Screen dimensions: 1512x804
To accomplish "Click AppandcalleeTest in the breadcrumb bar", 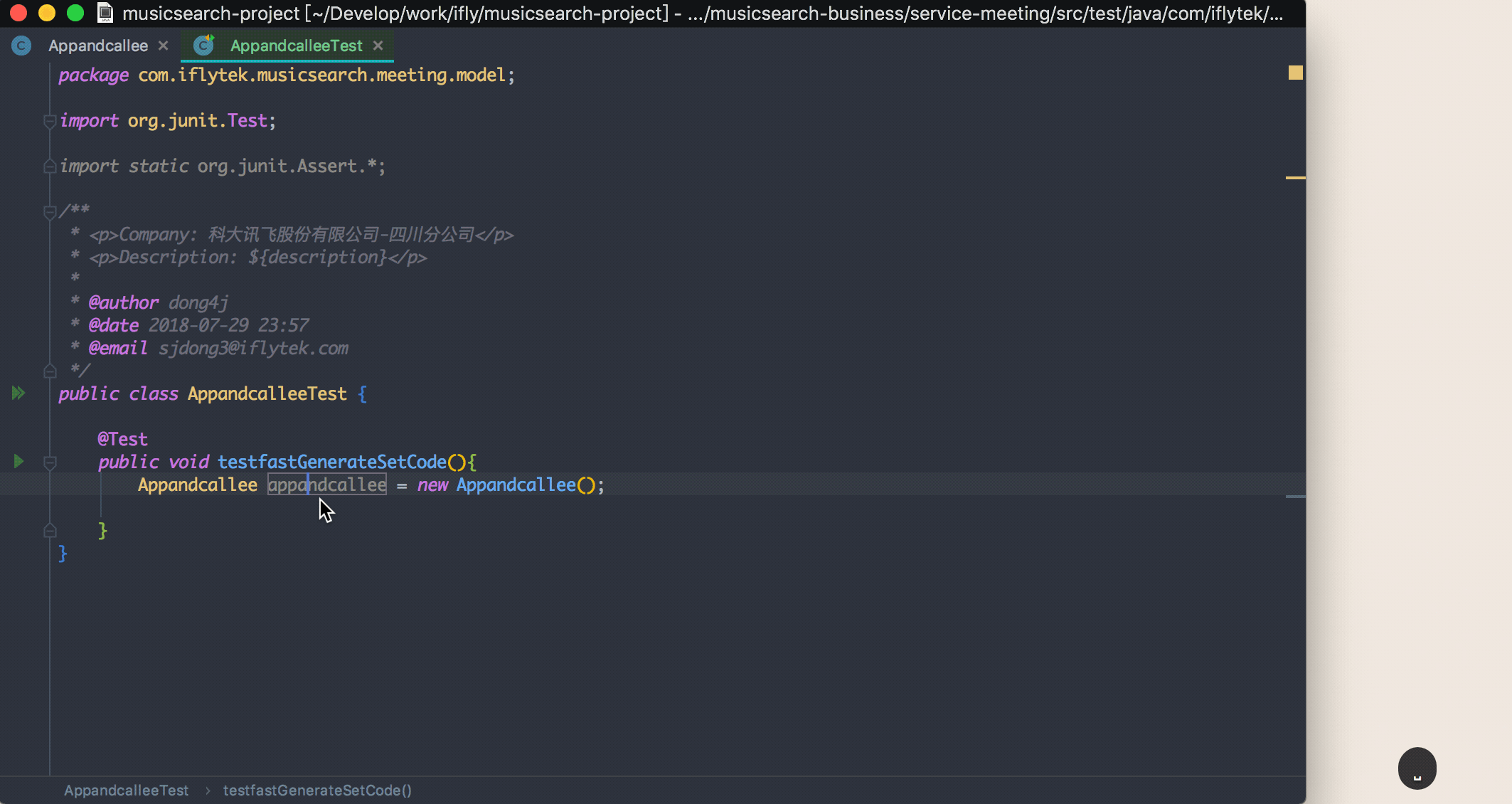I will 126,790.
